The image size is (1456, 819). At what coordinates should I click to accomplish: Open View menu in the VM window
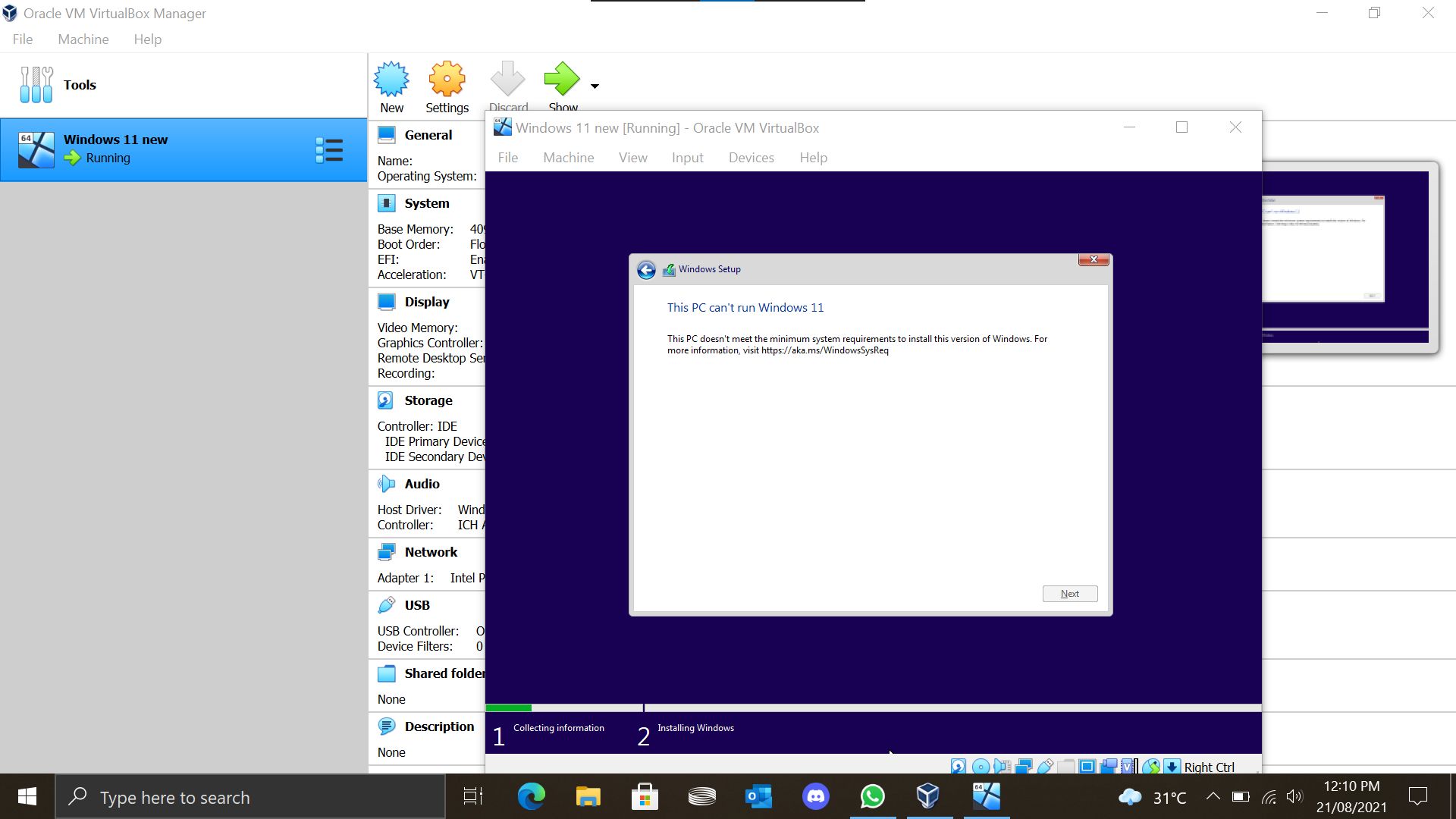[x=633, y=158]
